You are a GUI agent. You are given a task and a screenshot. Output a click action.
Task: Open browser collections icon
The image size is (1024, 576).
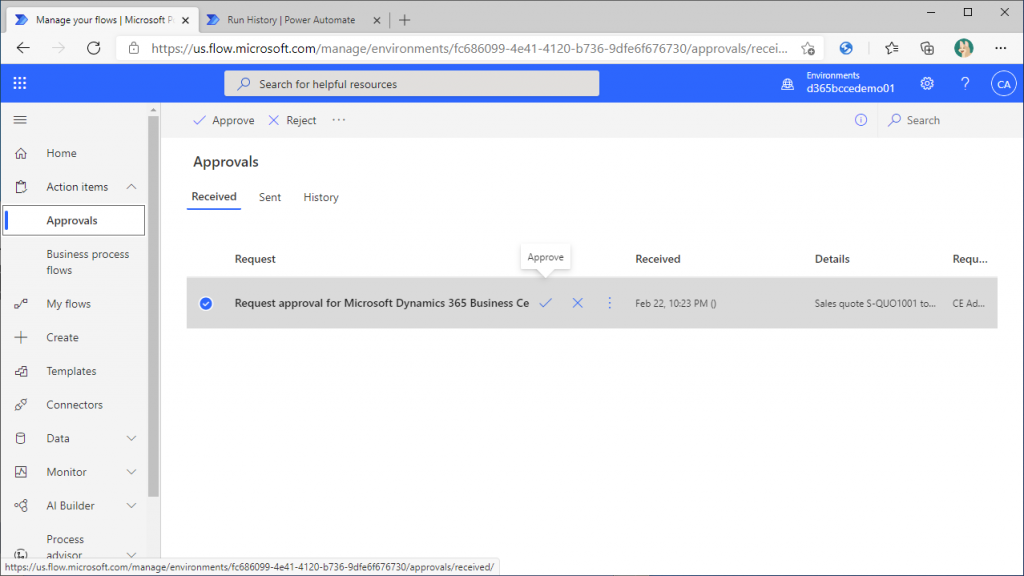coord(927,48)
